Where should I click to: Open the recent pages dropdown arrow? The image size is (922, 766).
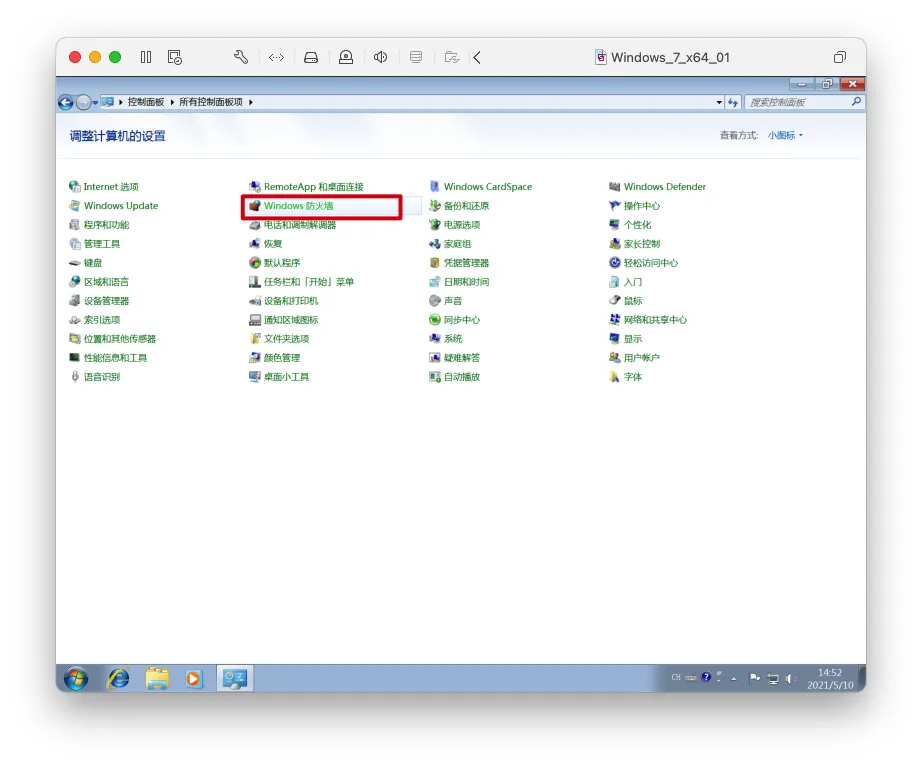(95, 103)
